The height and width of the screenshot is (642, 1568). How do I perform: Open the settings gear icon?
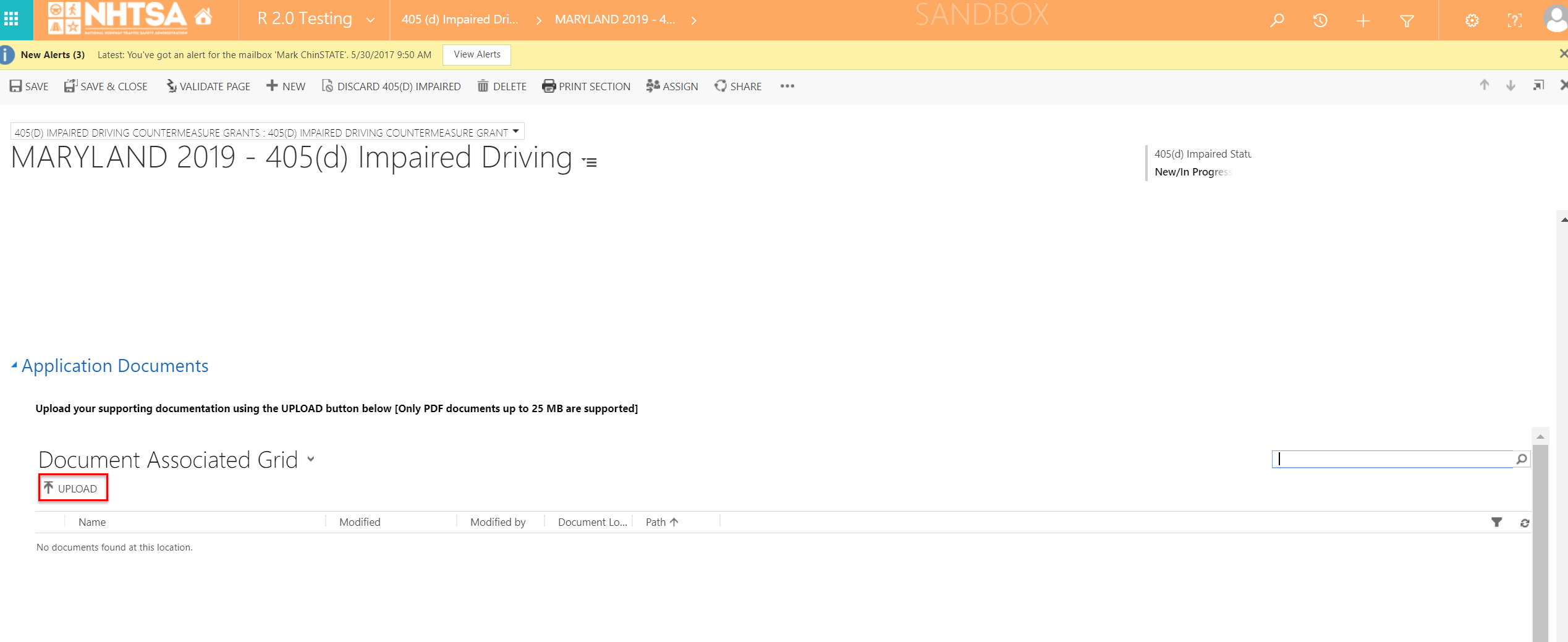[x=1472, y=20]
